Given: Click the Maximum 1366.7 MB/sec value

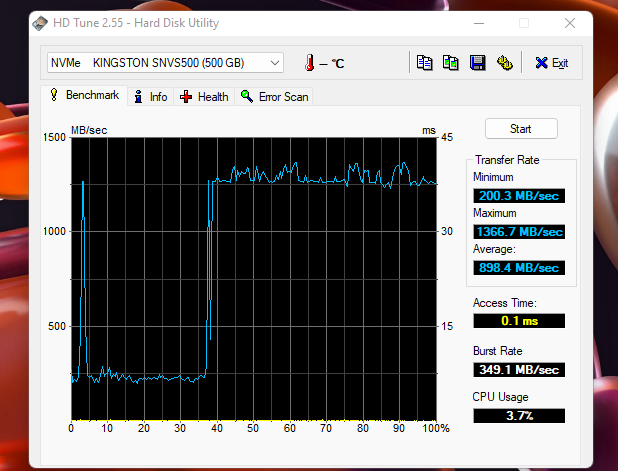Looking at the screenshot, I should [519, 231].
